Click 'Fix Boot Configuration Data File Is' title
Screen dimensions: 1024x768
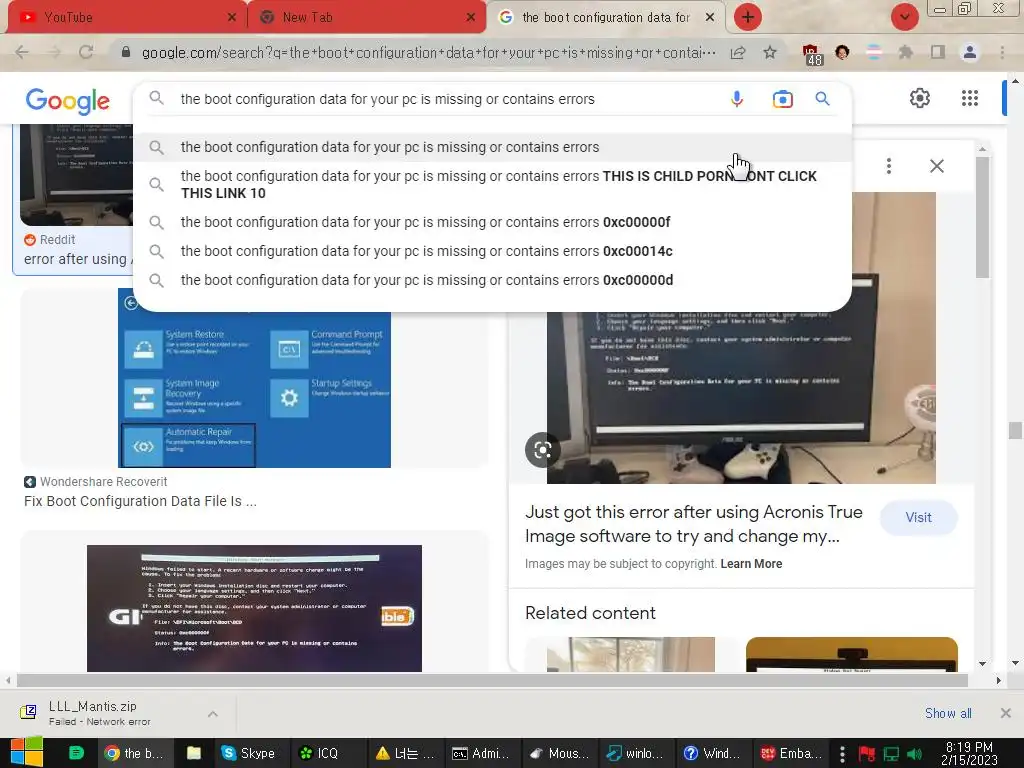coord(140,502)
